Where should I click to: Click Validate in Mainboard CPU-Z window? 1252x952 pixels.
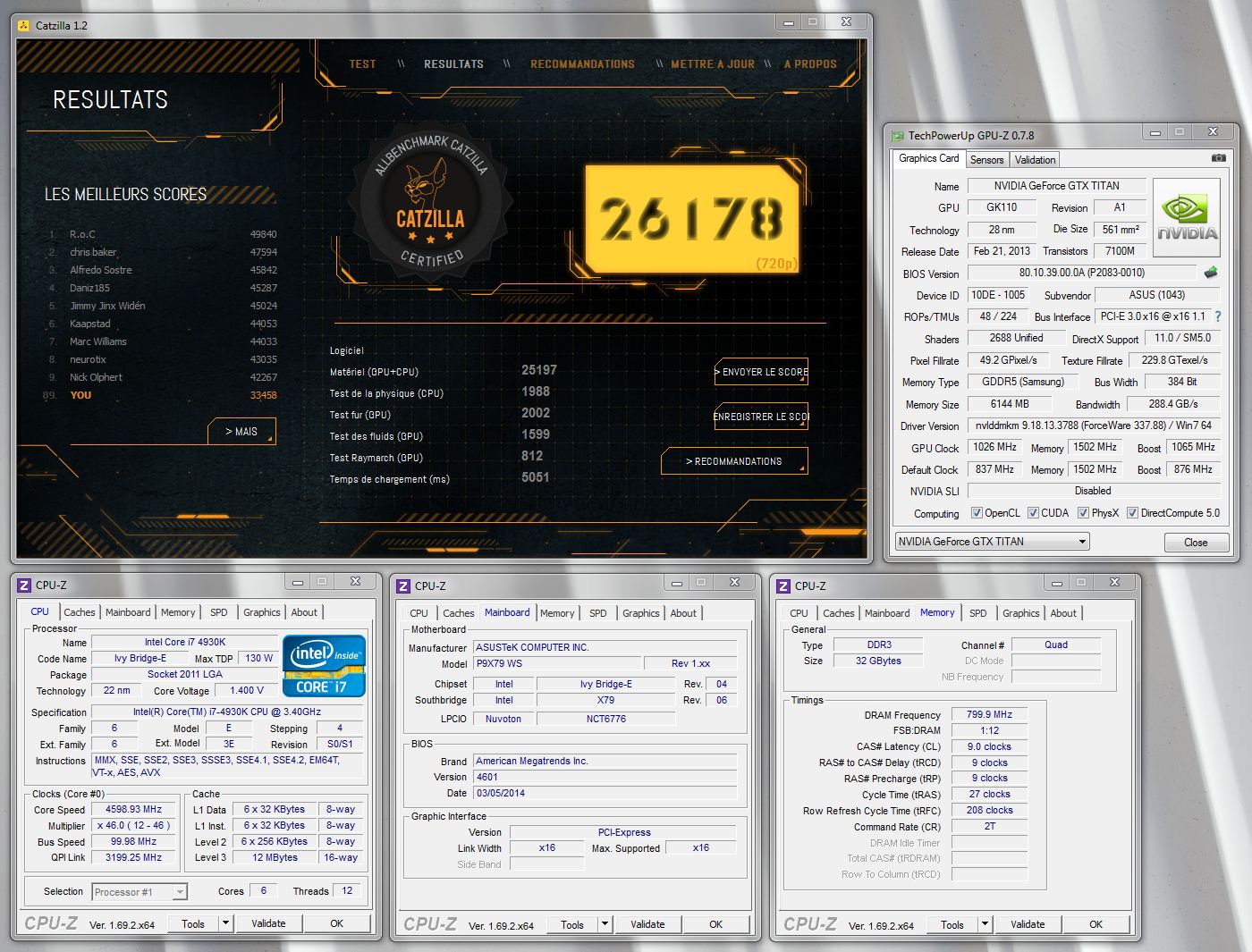click(647, 924)
